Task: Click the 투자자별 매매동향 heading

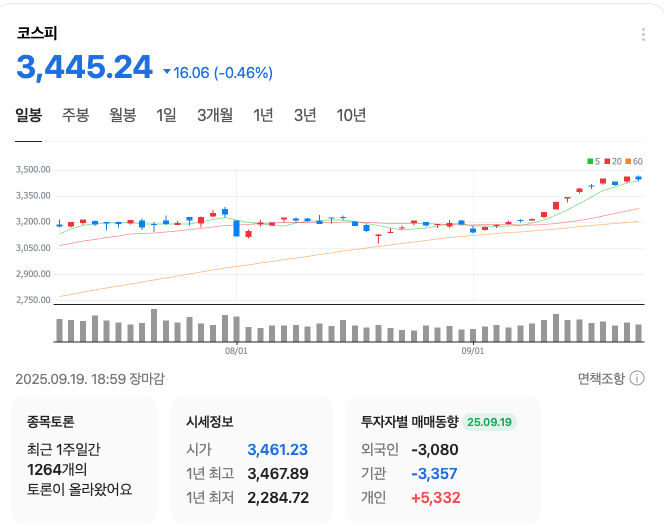Action: coord(409,421)
